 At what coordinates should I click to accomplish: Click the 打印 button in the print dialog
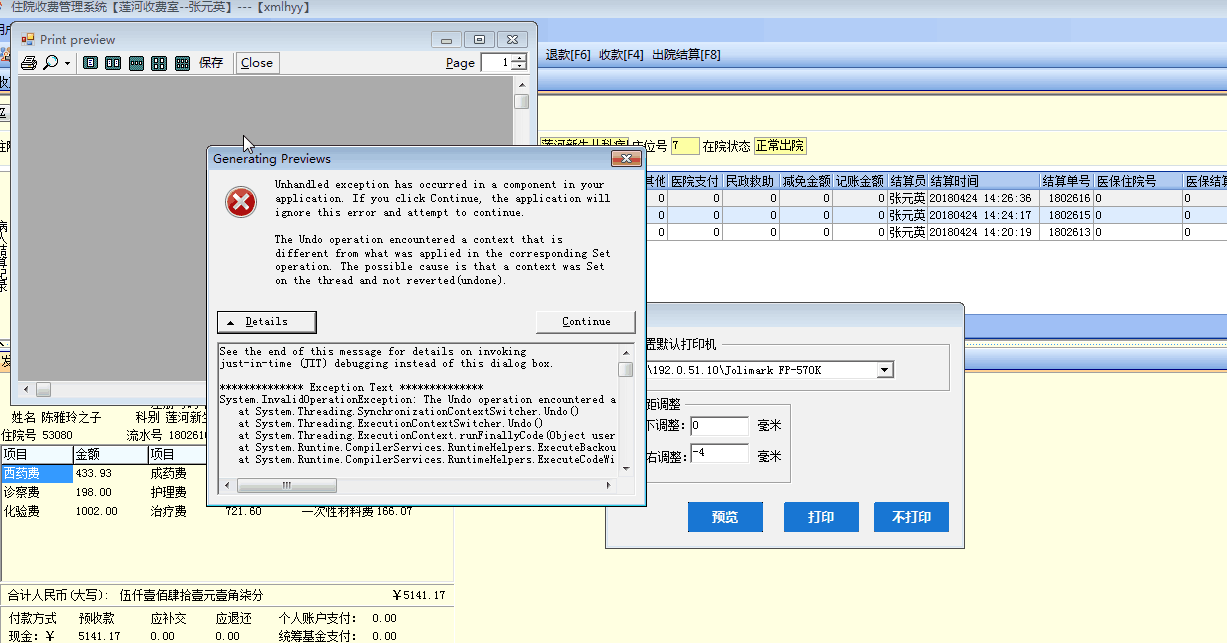tap(821, 517)
